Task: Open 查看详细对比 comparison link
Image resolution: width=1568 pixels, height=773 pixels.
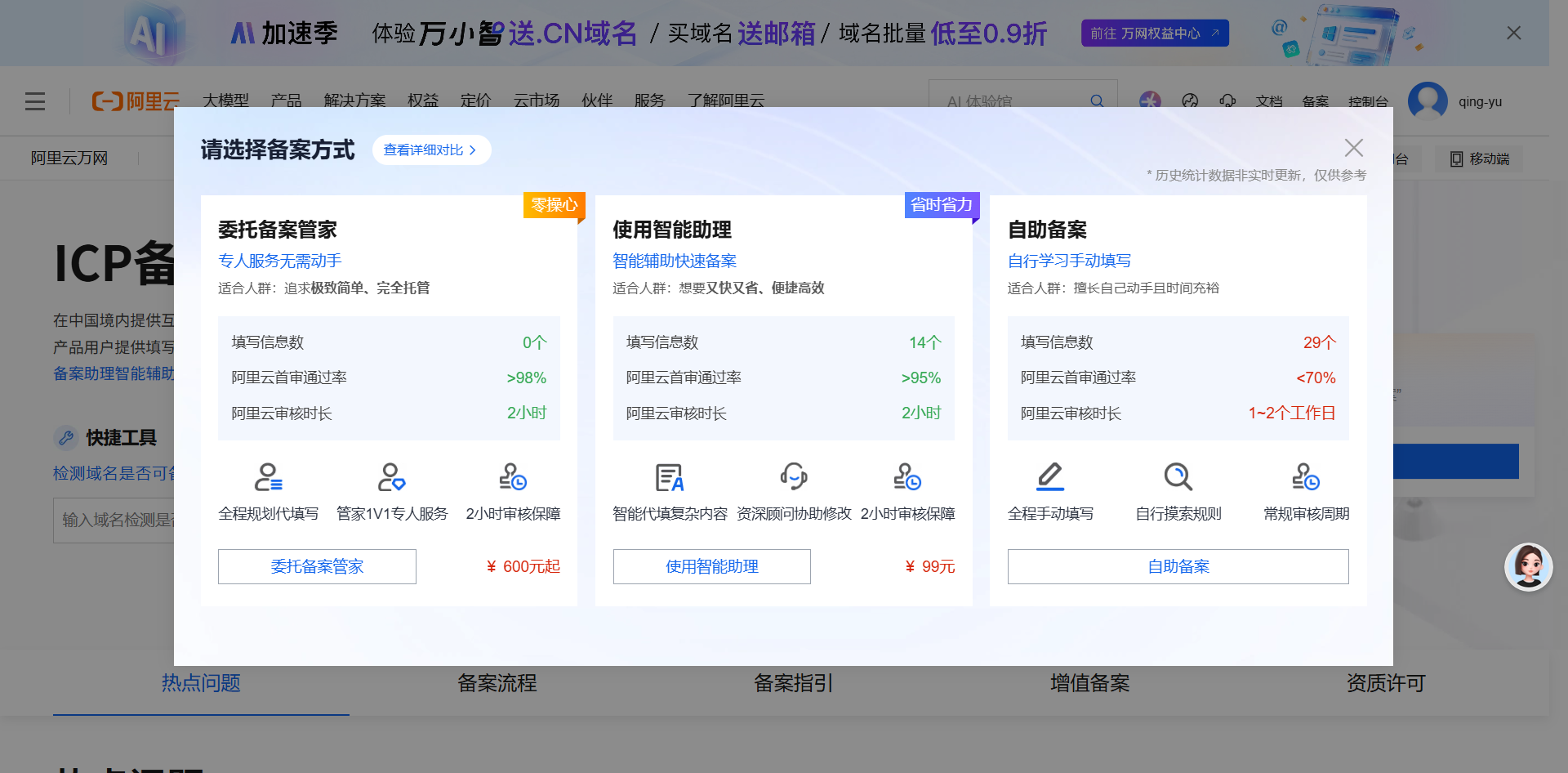Action: 431,150
